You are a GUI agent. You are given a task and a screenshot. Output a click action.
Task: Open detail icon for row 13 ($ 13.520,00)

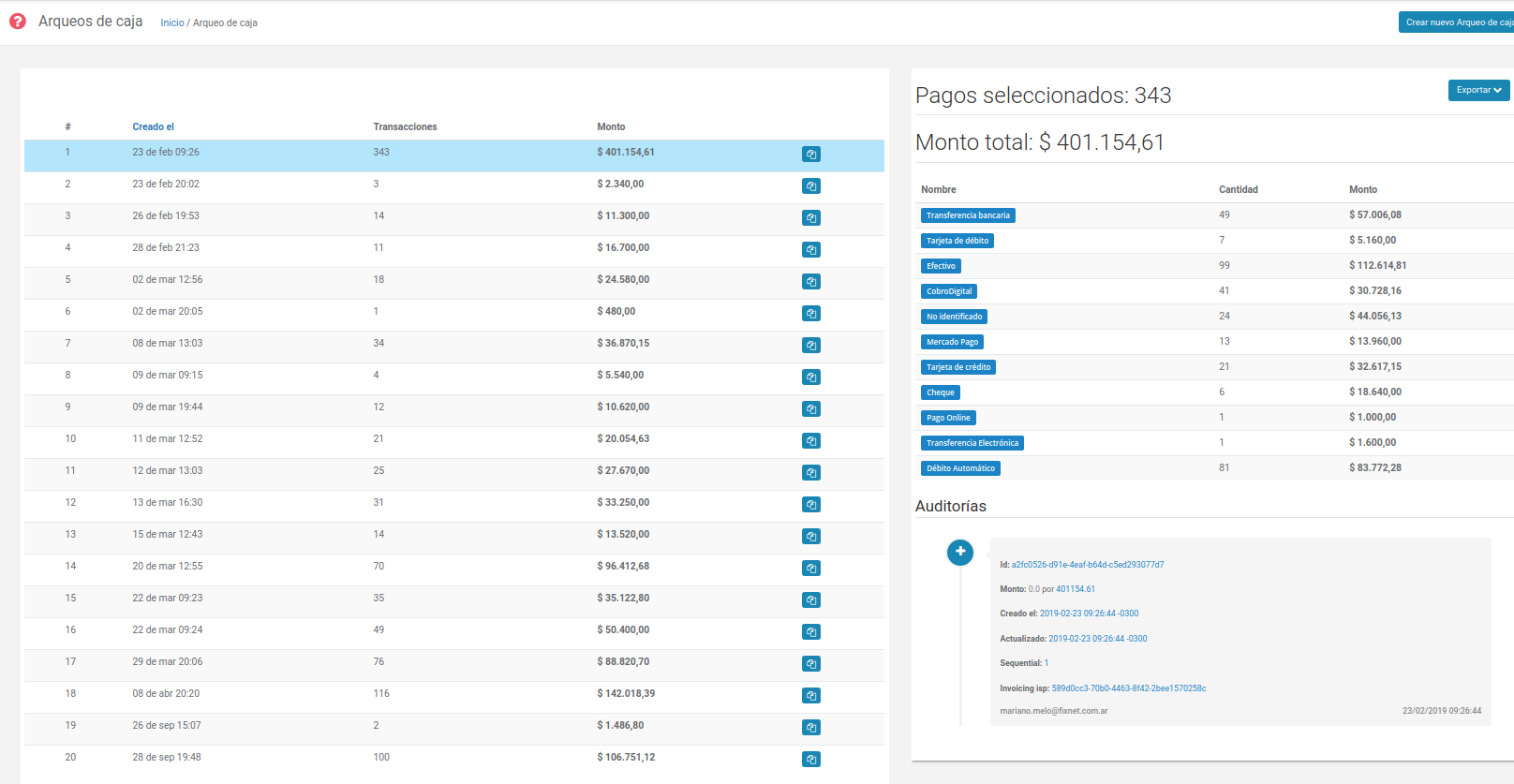pyautogui.click(x=811, y=537)
